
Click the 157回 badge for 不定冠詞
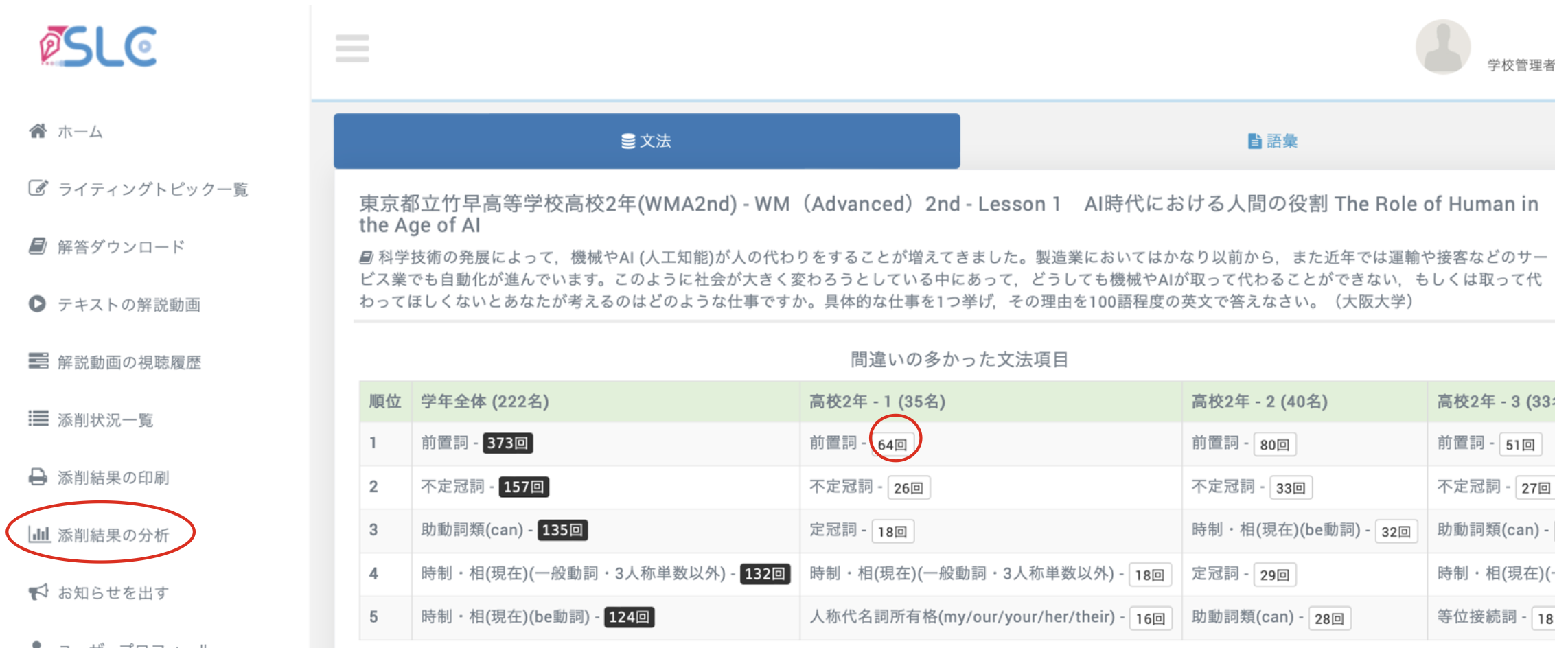point(523,487)
